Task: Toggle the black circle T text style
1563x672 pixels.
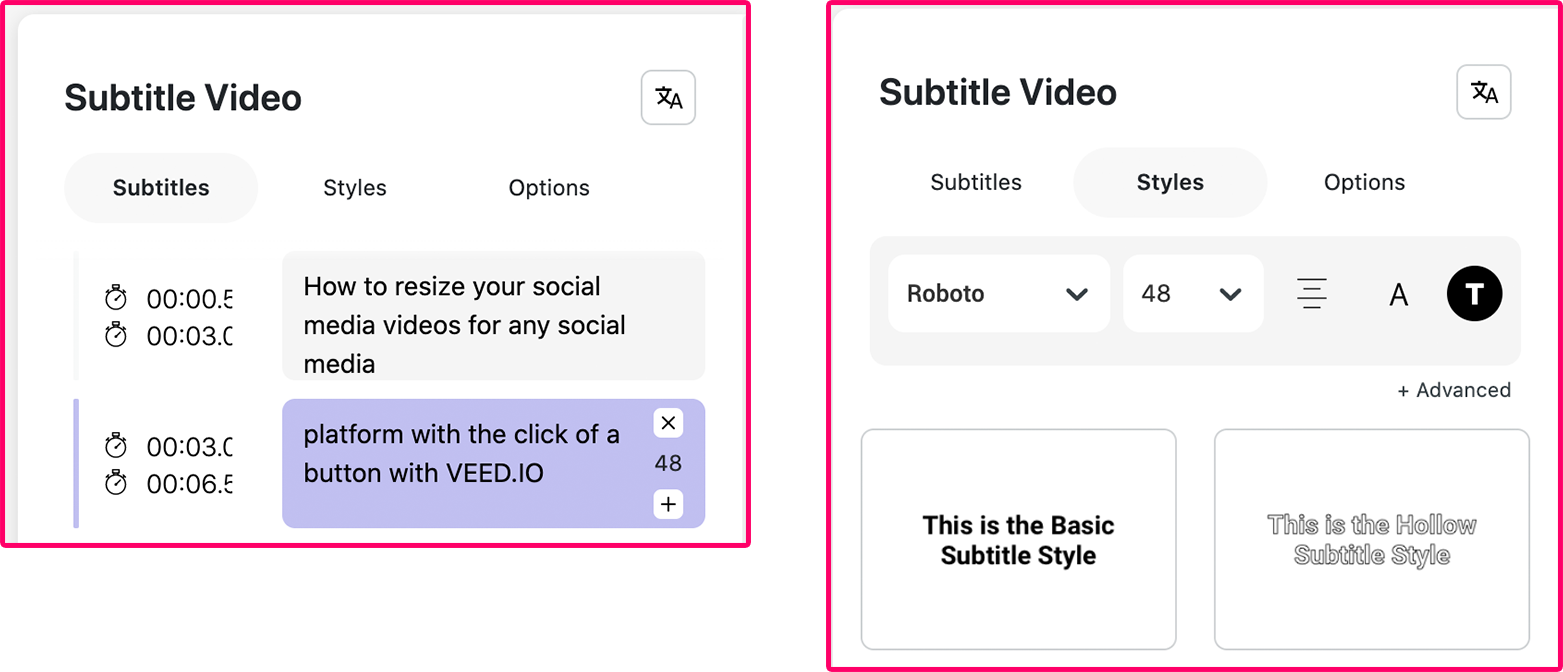Action: (1474, 293)
